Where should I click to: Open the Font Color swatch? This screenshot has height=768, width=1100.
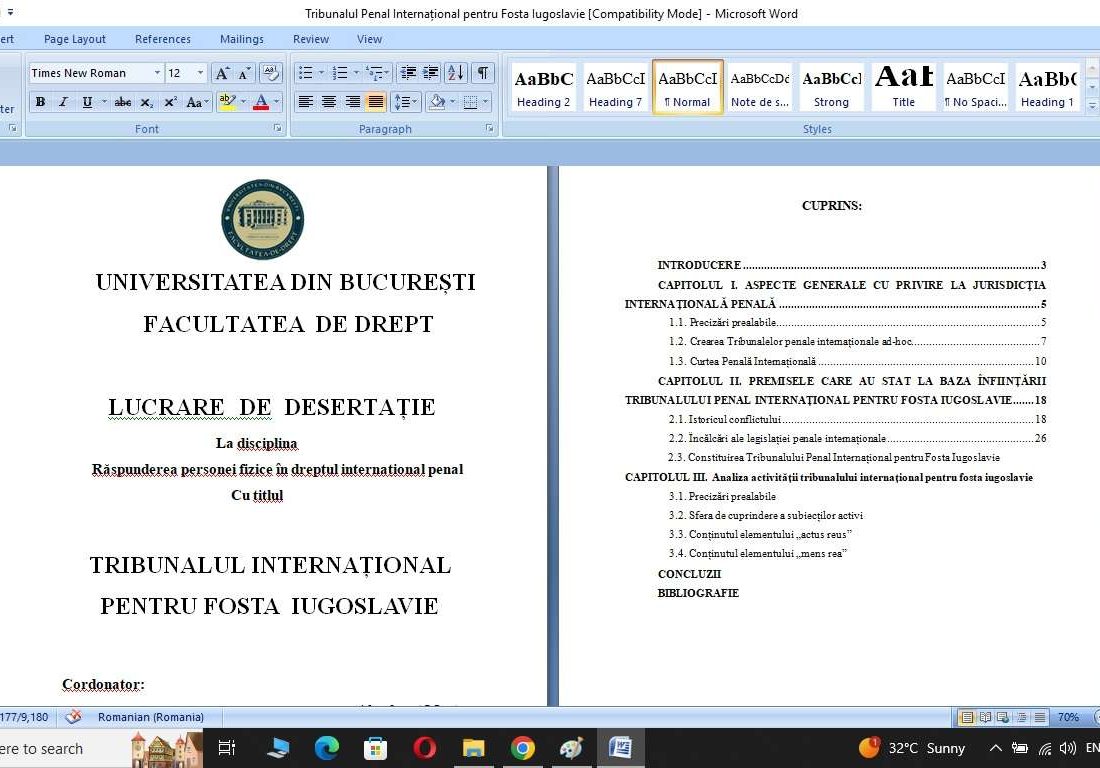pyautogui.click(x=262, y=102)
